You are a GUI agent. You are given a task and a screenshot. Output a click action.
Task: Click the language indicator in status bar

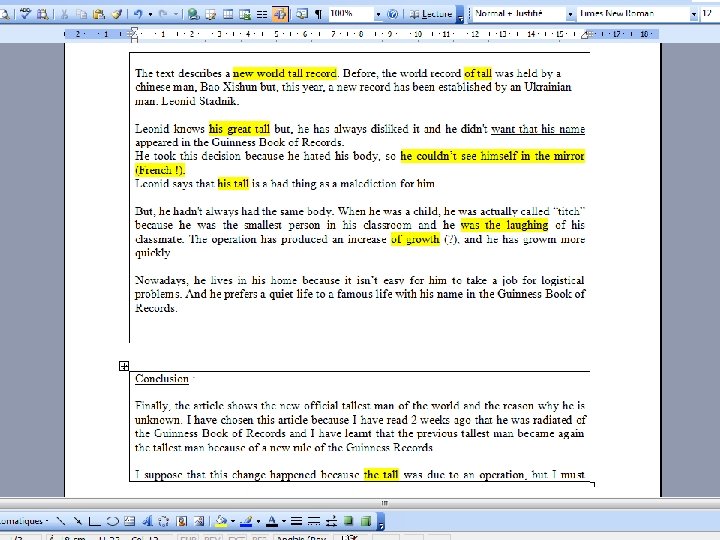(x=302, y=537)
